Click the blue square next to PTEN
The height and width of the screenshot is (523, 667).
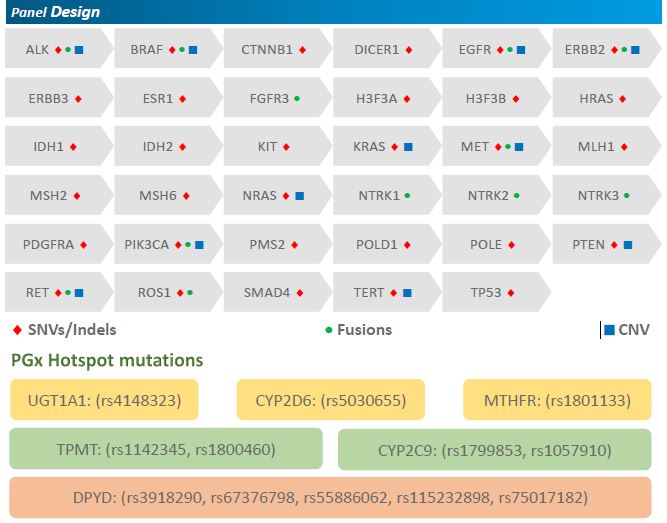click(x=628, y=245)
